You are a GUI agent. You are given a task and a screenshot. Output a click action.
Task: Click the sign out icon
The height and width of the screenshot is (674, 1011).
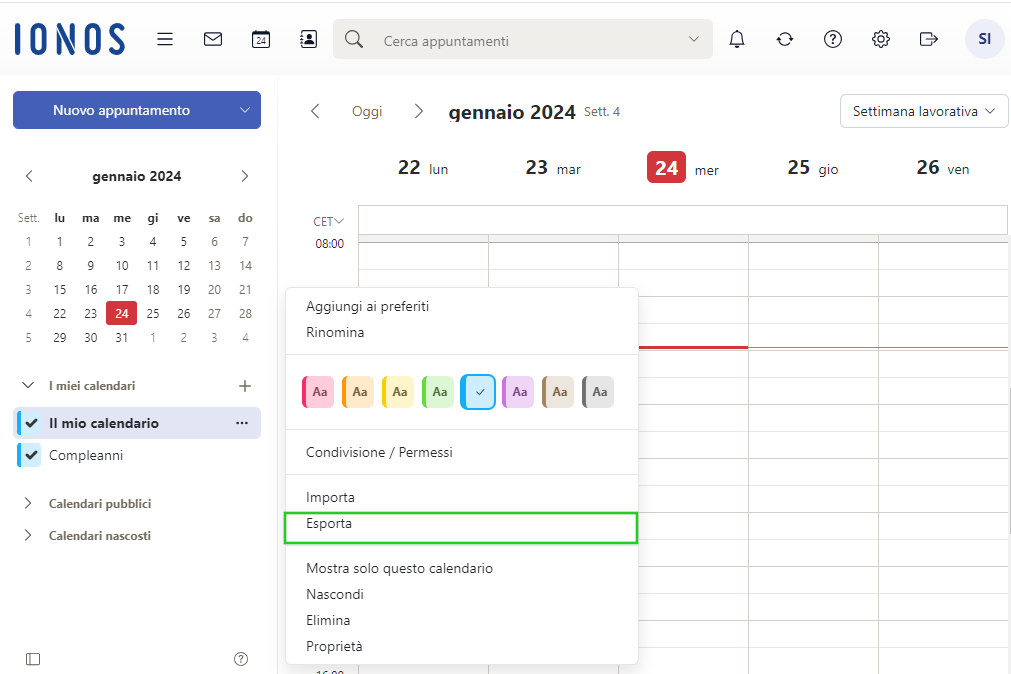pyautogui.click(x=929, y=40)
